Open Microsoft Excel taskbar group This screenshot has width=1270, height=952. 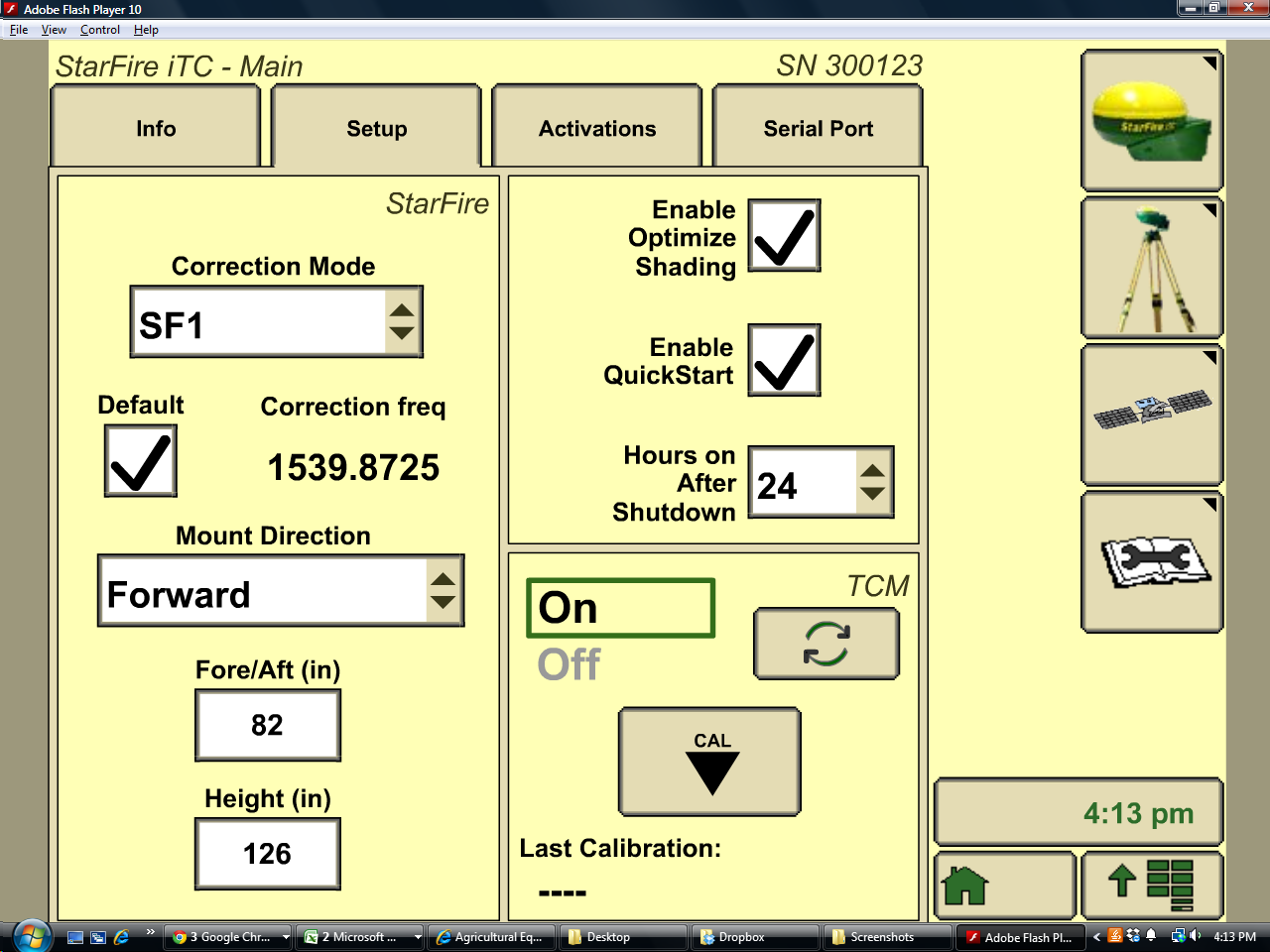[x=361, y=936]
